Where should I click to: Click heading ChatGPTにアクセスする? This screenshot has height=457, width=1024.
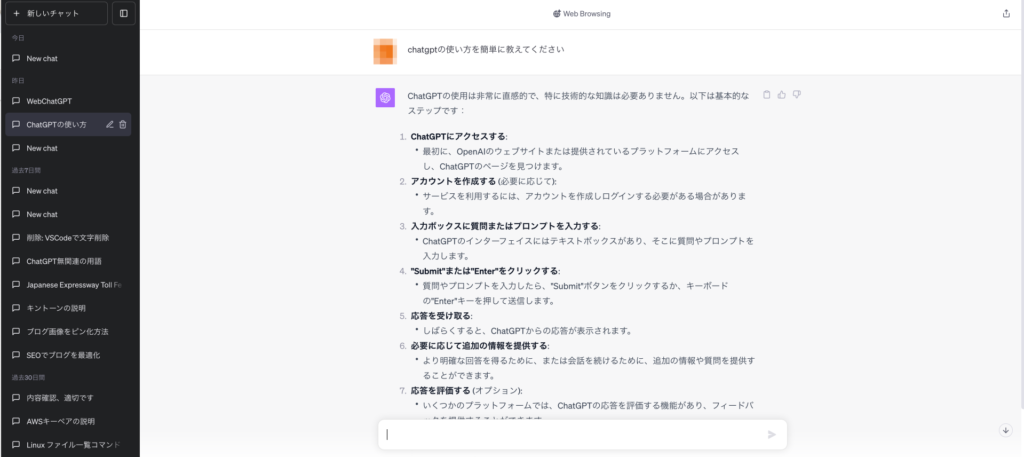(x=458, y=136)
